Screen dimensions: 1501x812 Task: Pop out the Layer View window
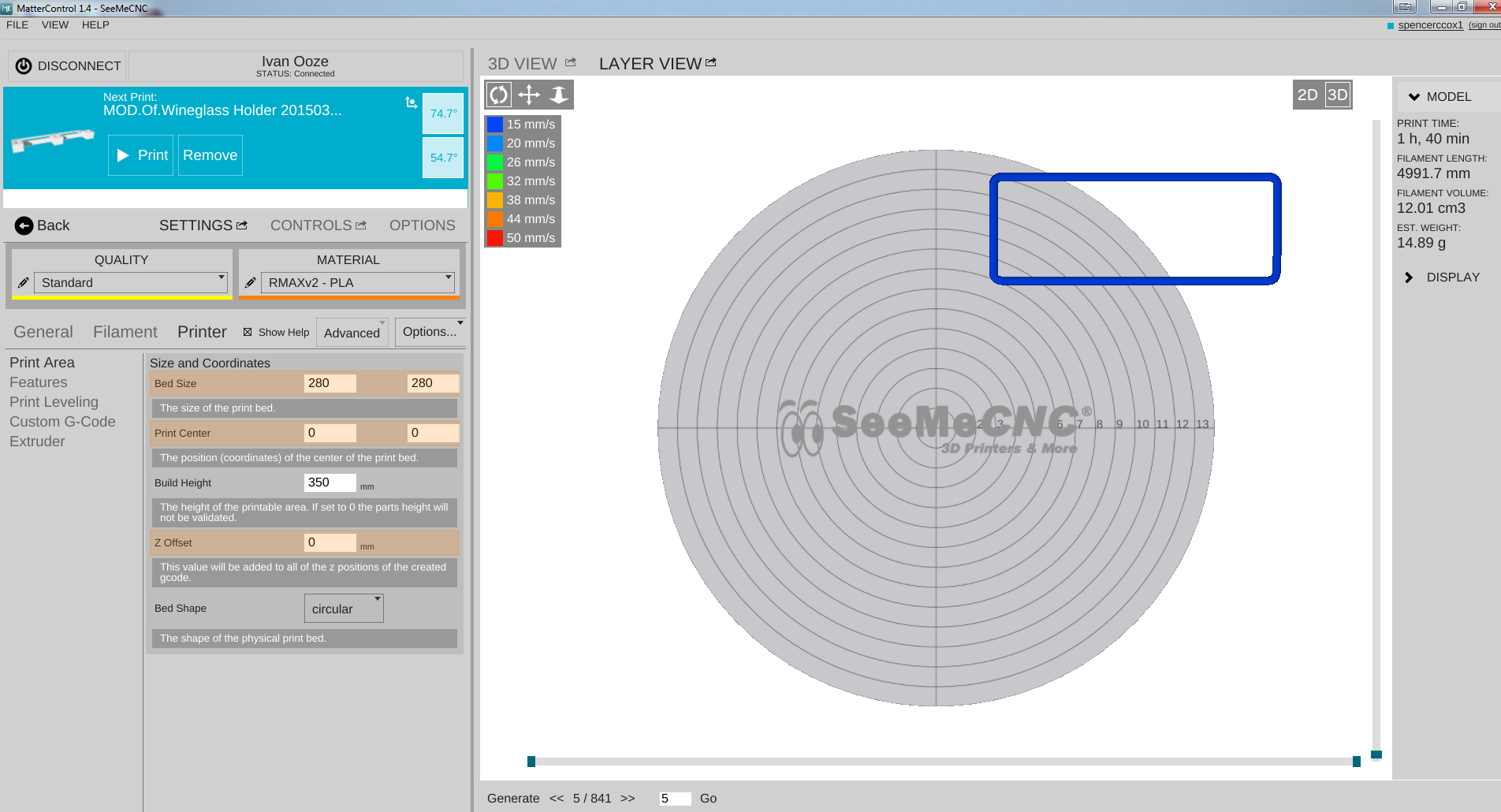[711, 62]
